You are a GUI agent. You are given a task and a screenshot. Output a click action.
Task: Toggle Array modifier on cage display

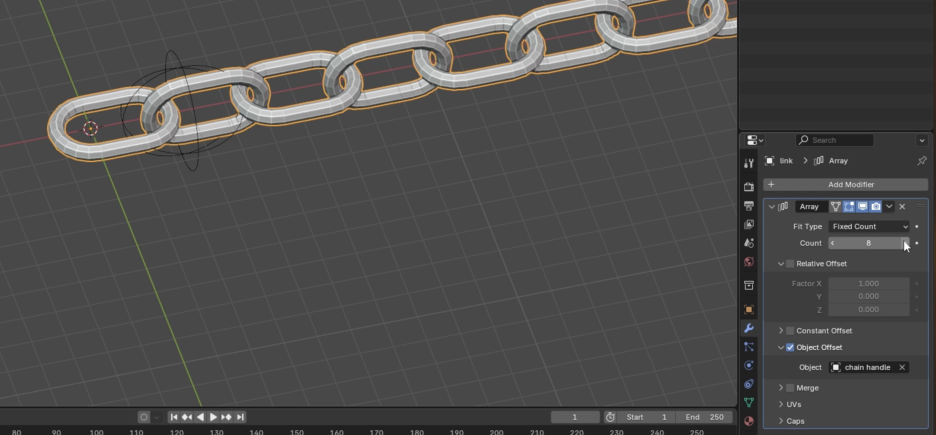pos(836,206)
